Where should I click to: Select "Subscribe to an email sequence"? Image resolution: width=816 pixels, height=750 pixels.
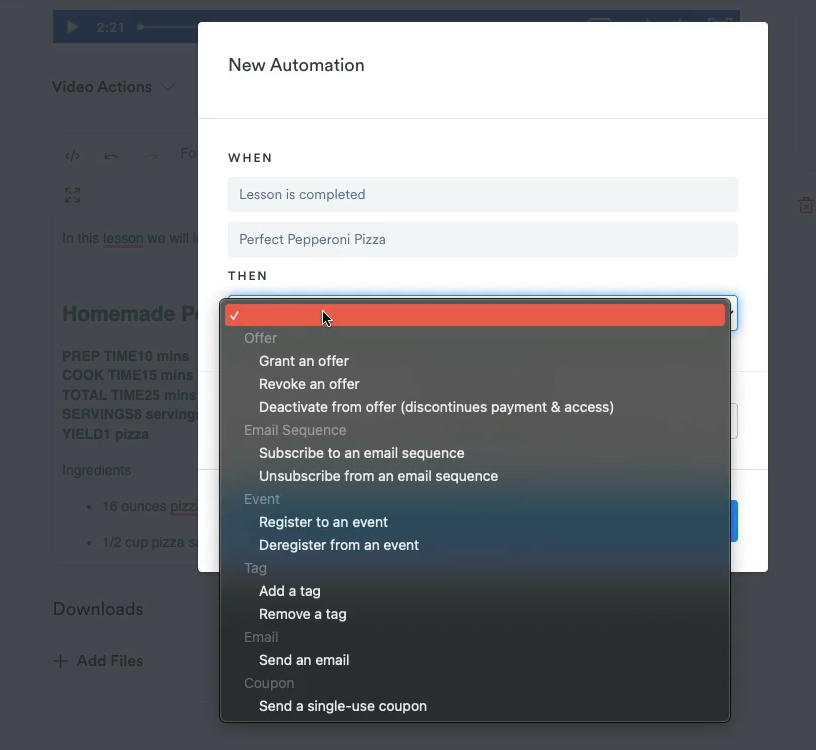pos(361,453)
